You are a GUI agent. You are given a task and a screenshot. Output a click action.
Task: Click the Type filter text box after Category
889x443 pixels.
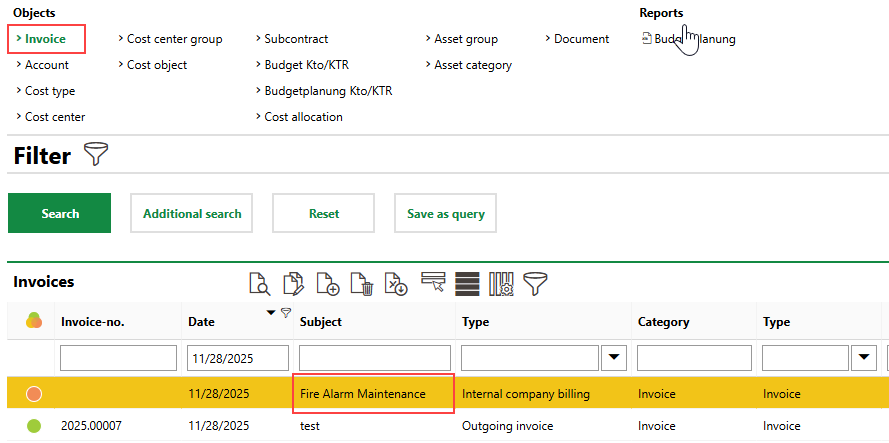pyautogui.click(x=806, y=358)
